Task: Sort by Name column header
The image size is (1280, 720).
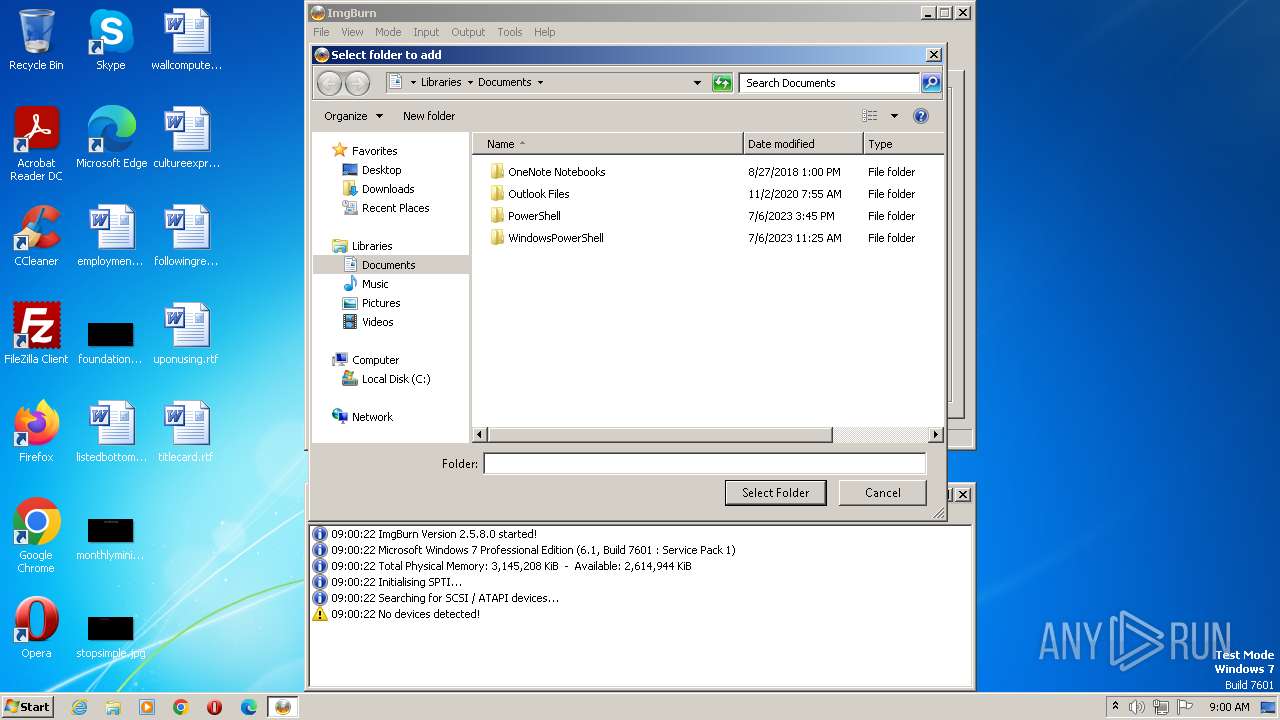Action: (x=608, y=144)
